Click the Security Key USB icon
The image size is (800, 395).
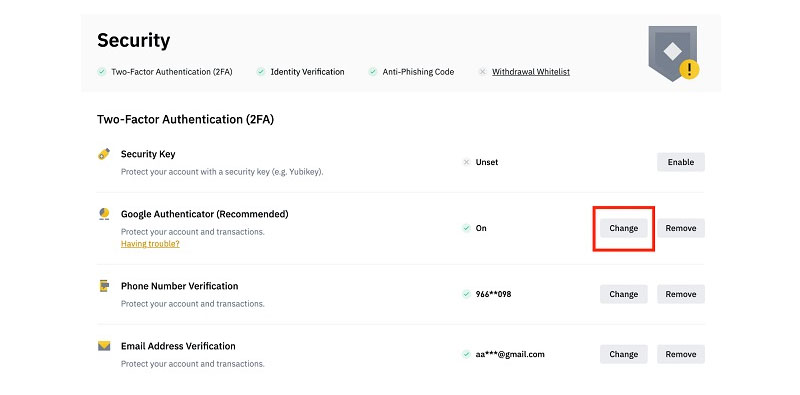(104, 154)
